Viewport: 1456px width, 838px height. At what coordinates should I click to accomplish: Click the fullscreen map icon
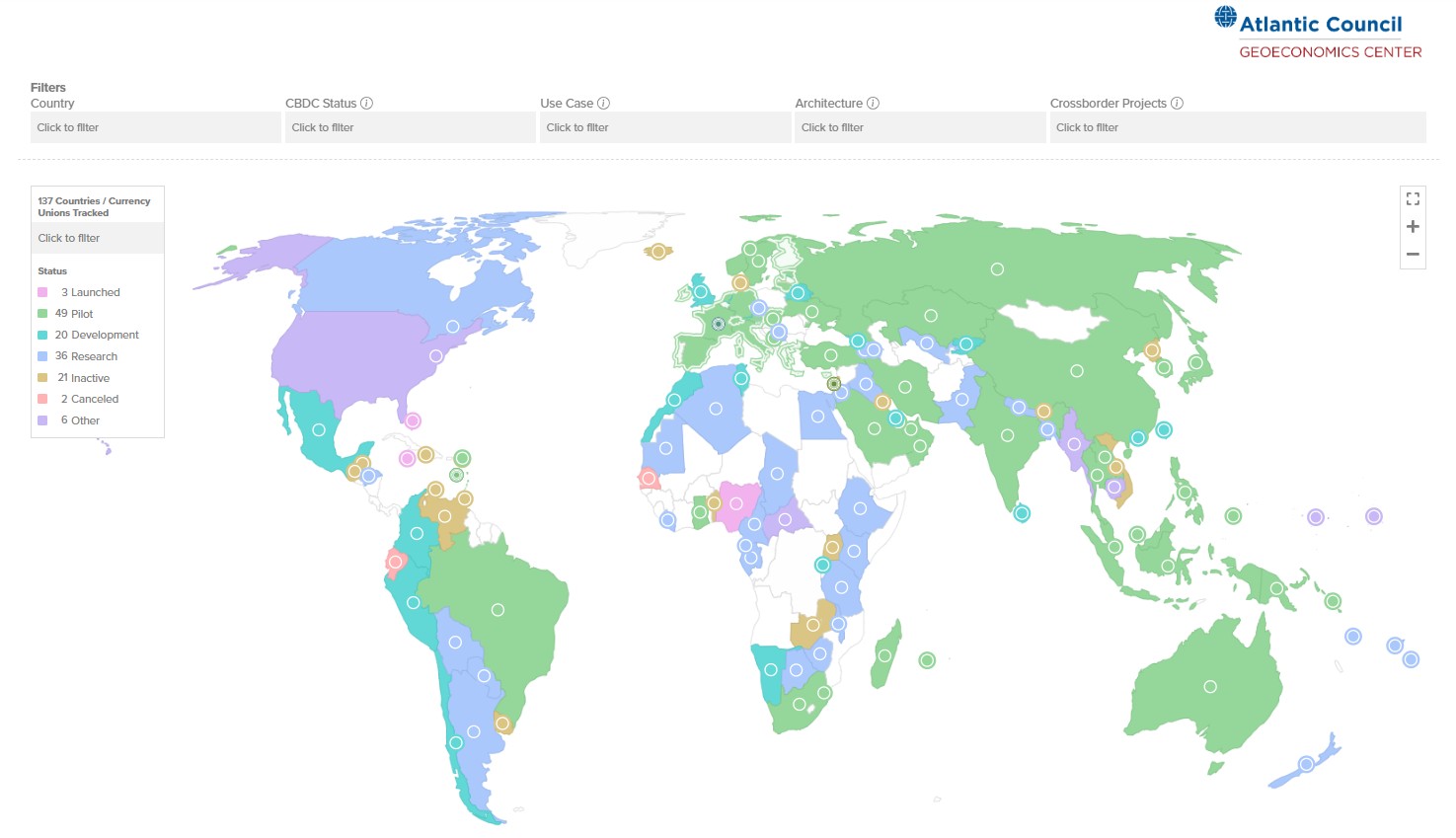click(x=1413, y=198)
